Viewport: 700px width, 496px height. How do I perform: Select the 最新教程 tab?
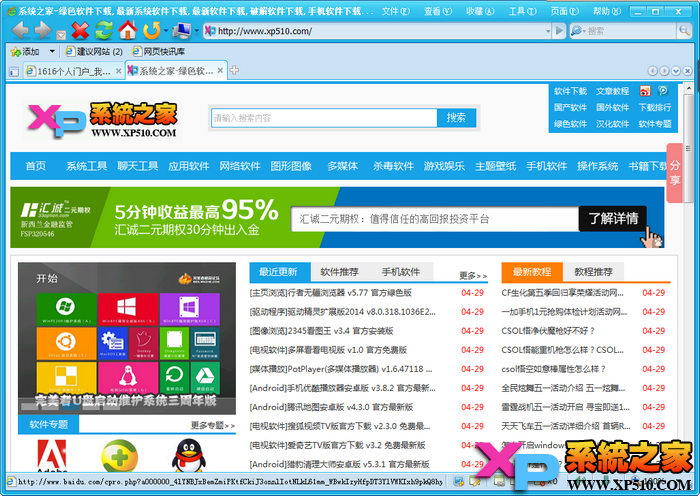[x=532, y=272]
